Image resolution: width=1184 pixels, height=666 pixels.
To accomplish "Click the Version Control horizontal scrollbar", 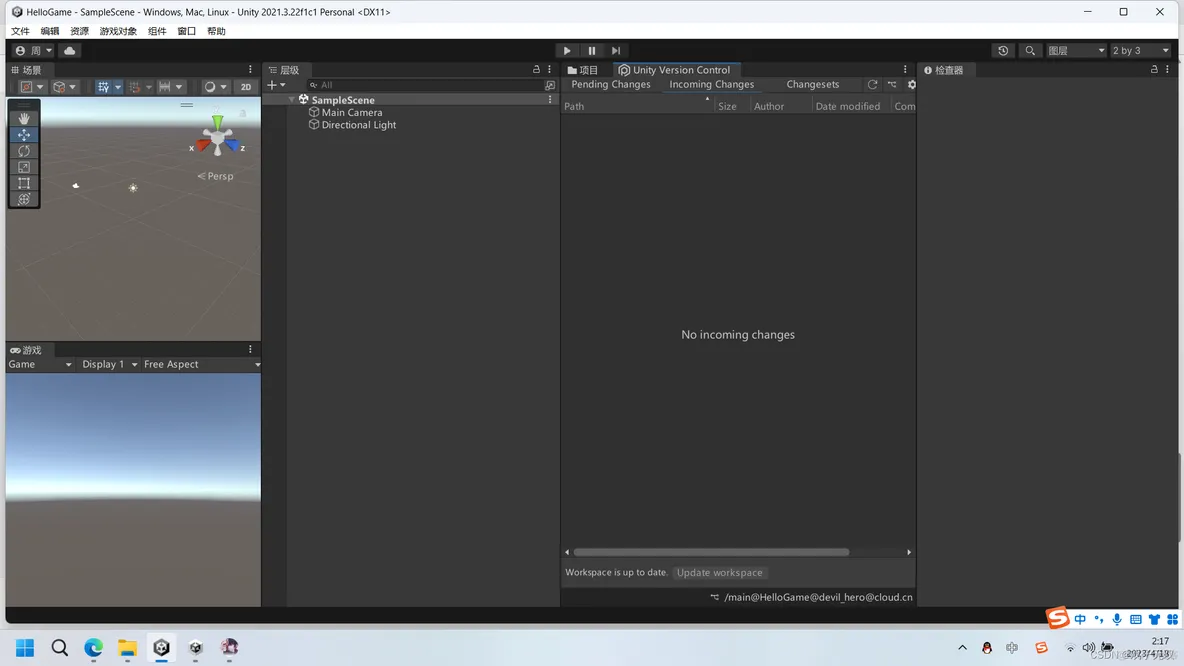I will tap(711, 552).
